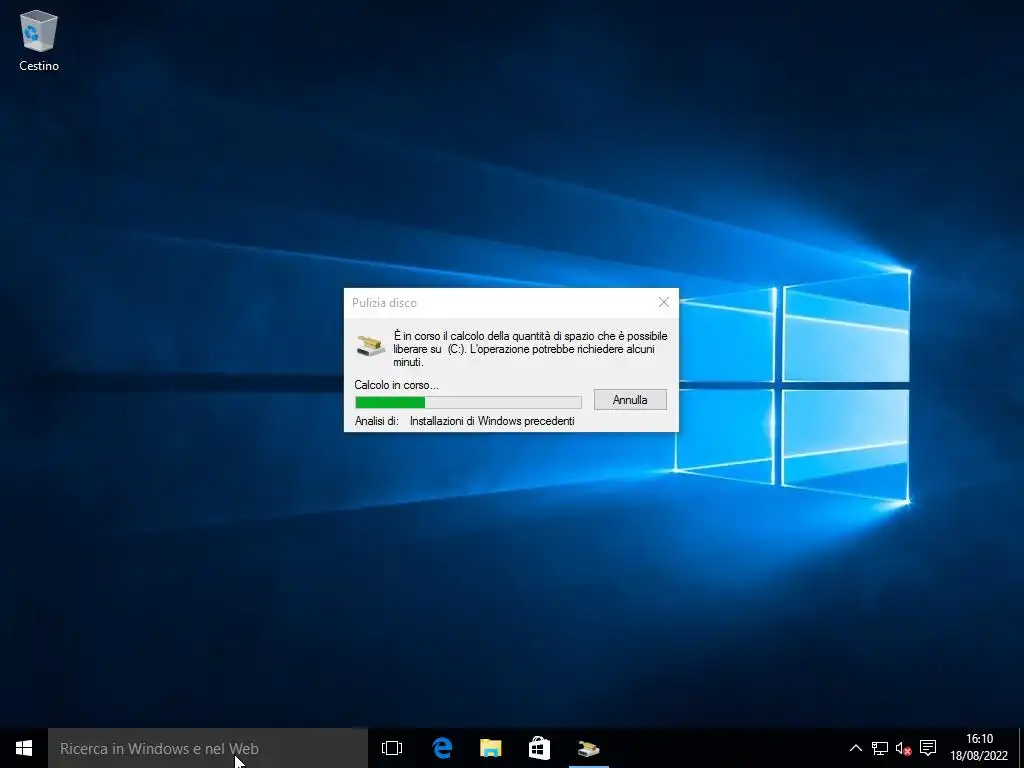Click the network status tray icon
The height and width of the screenshot is (768, 1024).
pos(880,748)
